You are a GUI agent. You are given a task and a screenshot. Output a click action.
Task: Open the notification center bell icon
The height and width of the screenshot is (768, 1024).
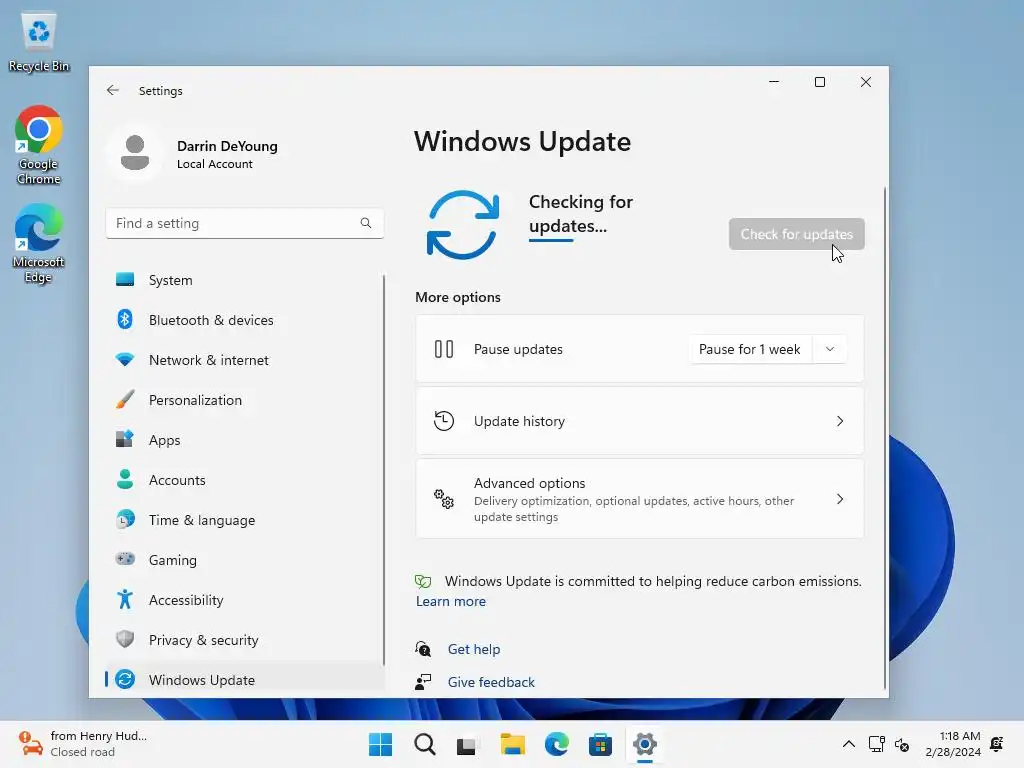coord(997,744)
